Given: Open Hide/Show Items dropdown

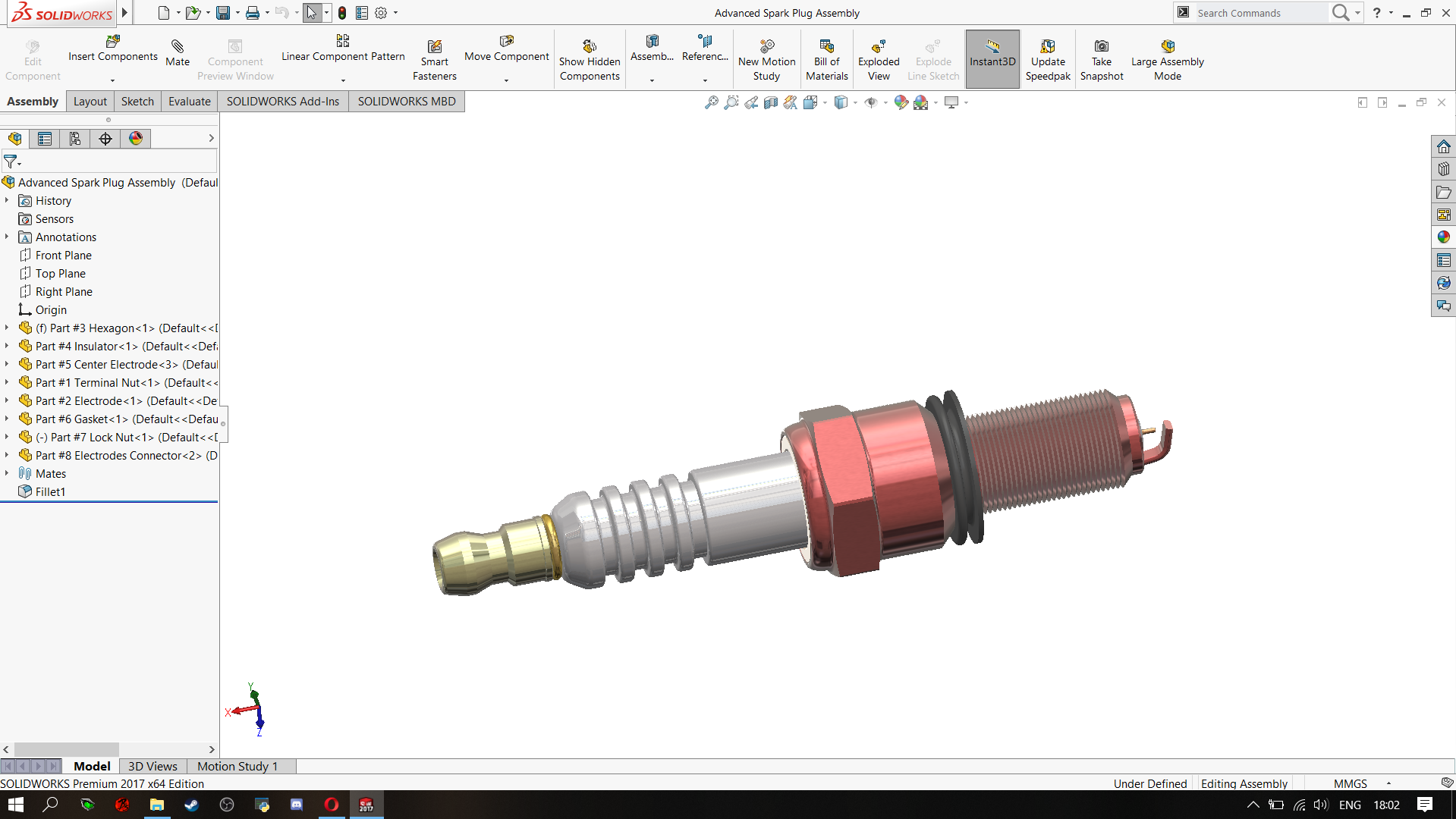Looking at the screenshot, I should (x=885, y=102).
